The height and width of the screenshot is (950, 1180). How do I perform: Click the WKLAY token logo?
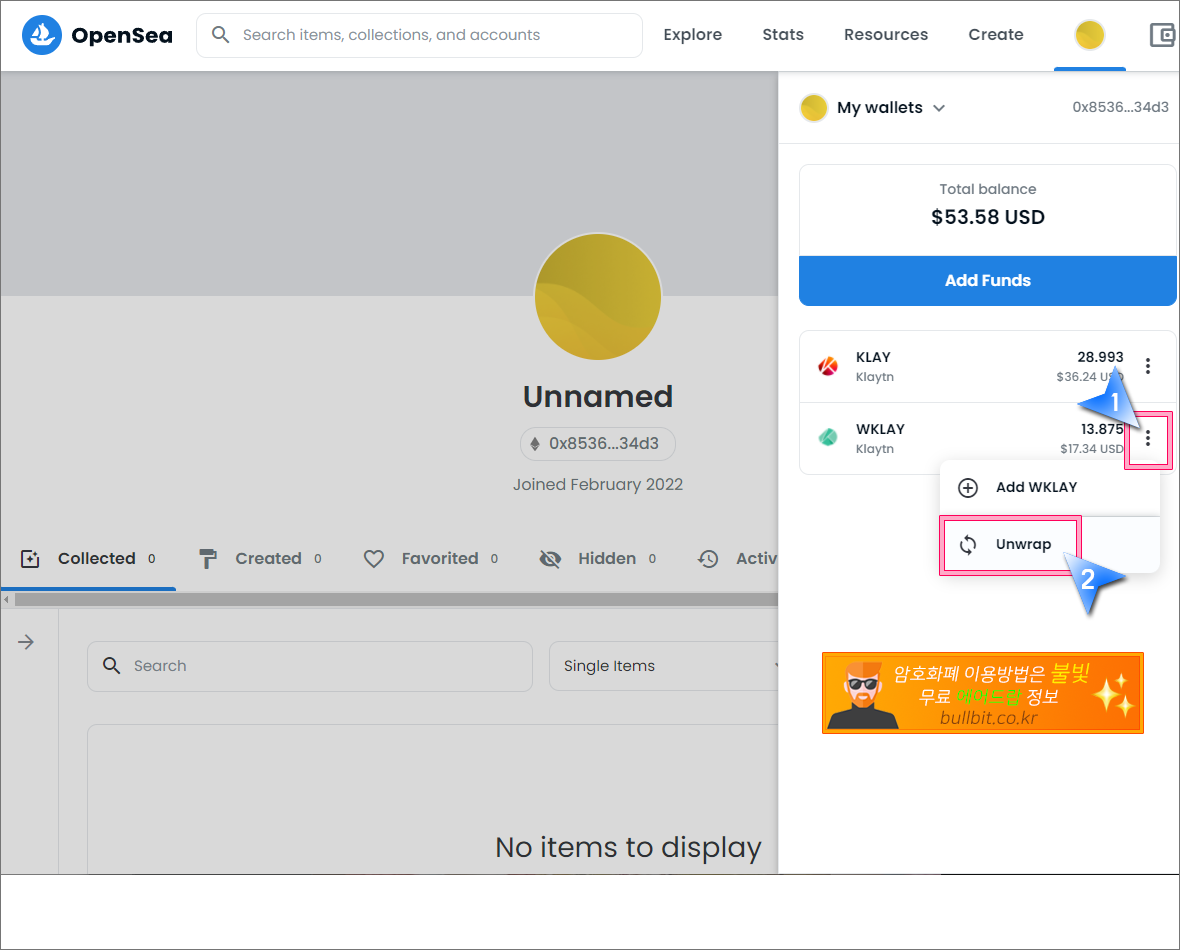coord(828,437)
